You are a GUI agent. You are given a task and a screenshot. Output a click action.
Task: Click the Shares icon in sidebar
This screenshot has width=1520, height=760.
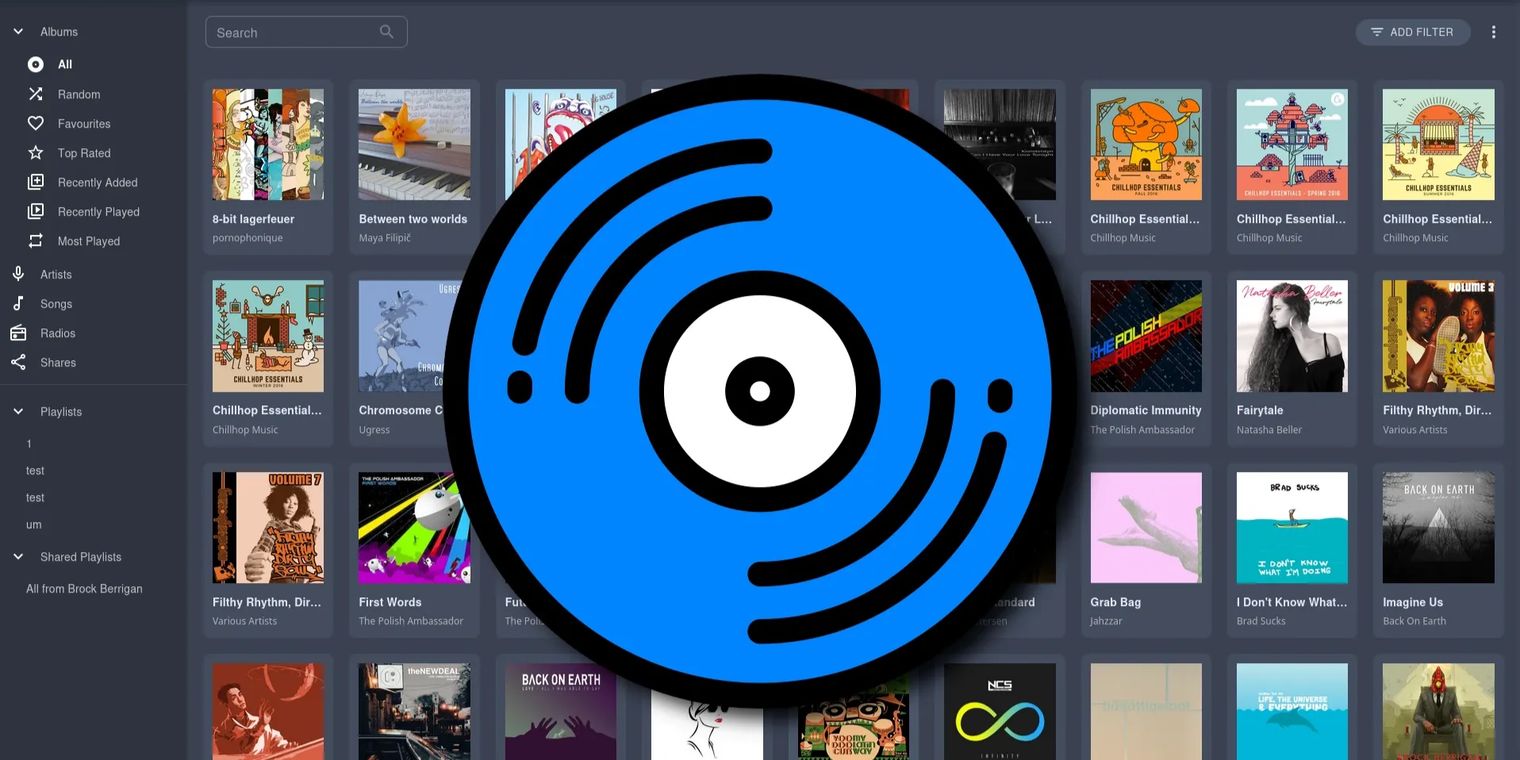18,362
